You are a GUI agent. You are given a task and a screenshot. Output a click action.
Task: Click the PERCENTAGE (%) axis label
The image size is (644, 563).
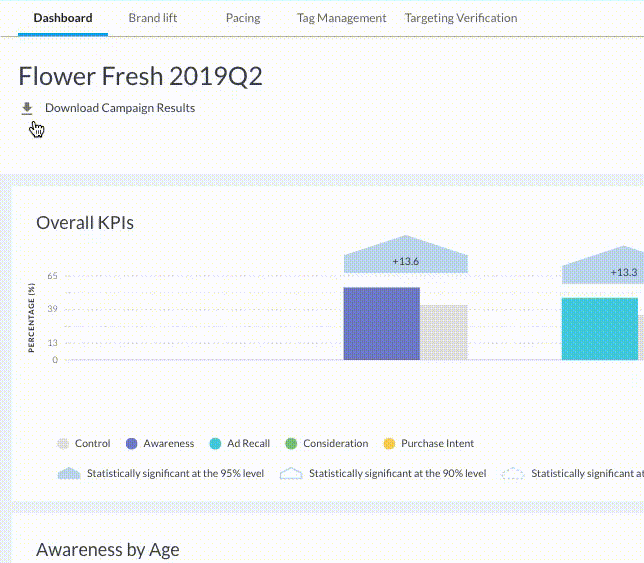31,318
